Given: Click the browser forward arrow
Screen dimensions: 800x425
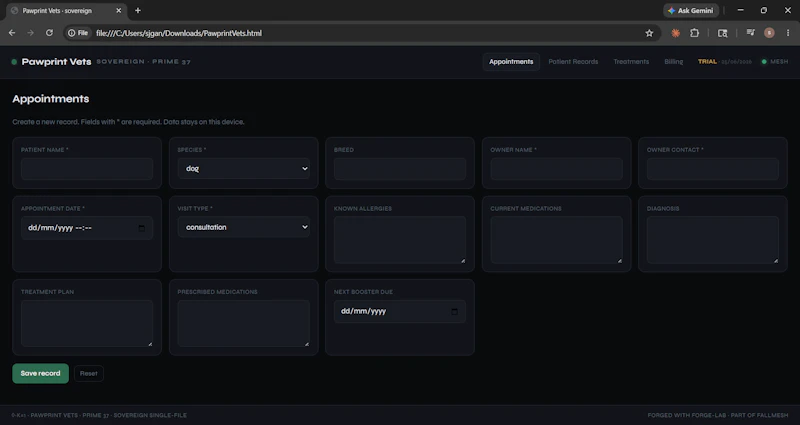Looking at the screenshot, I should click(x=31, y=33).
